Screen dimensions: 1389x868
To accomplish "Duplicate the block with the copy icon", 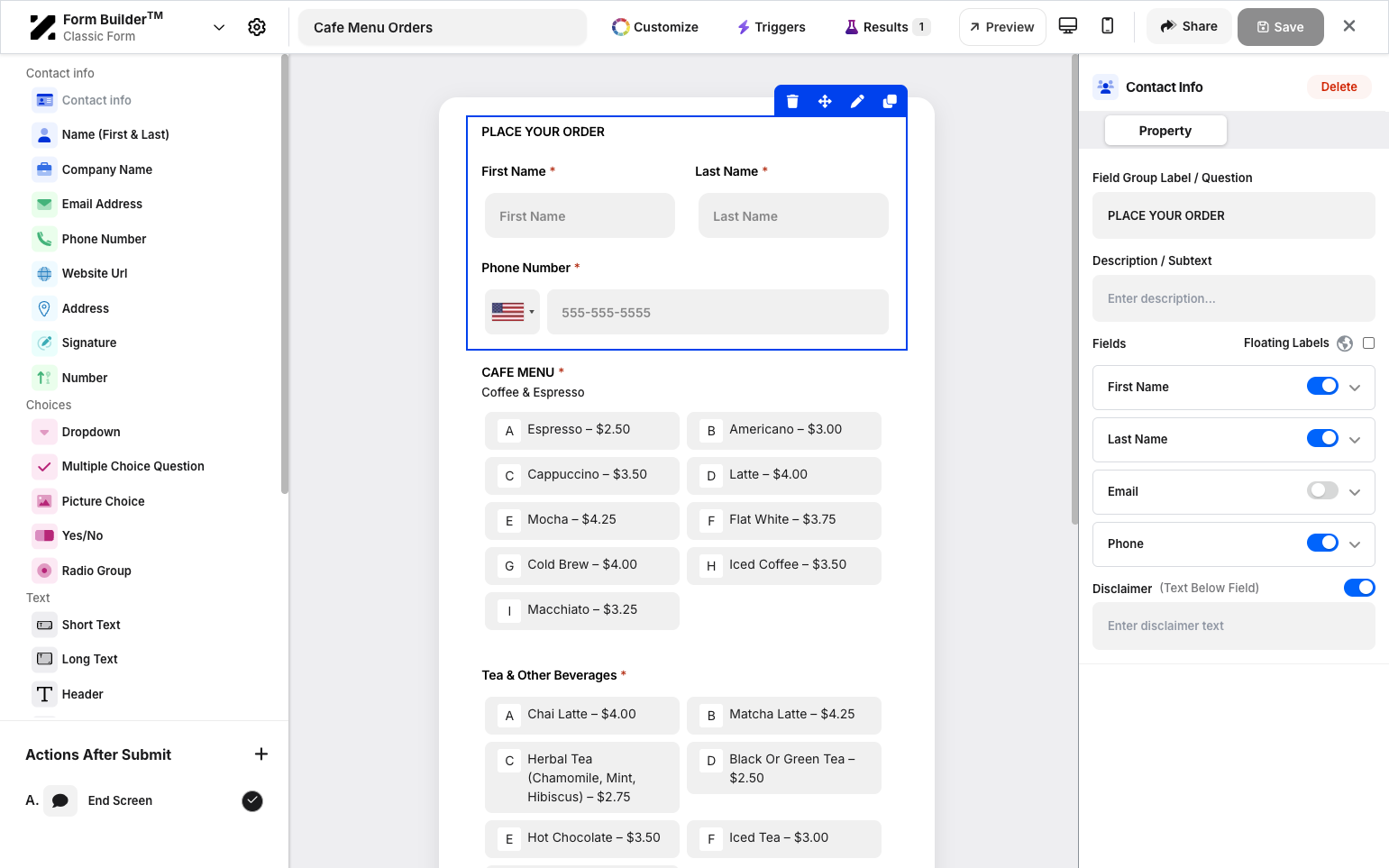I will point(890,101).
